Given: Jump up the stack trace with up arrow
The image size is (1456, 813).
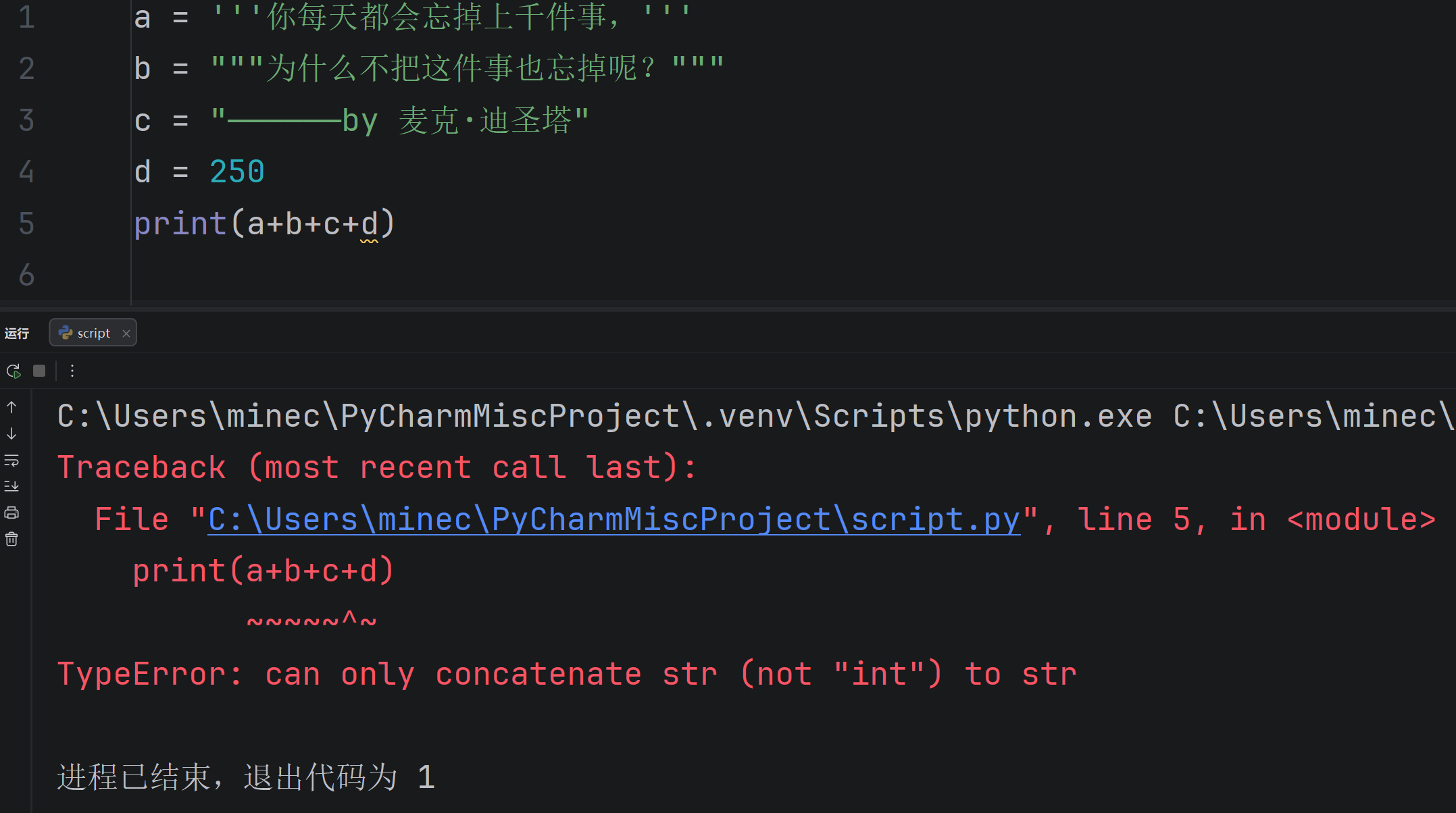Looking at the screenshot, I should click(11, 407).
